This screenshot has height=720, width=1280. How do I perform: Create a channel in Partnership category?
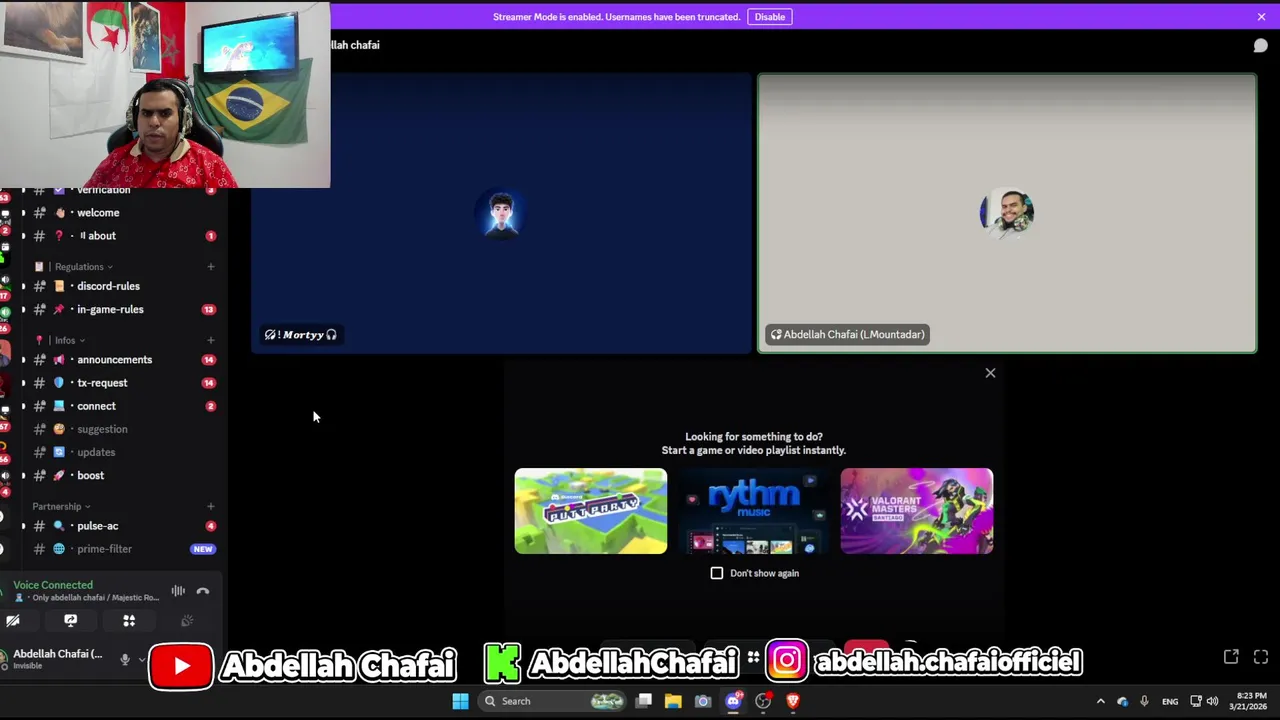point(211,506)
